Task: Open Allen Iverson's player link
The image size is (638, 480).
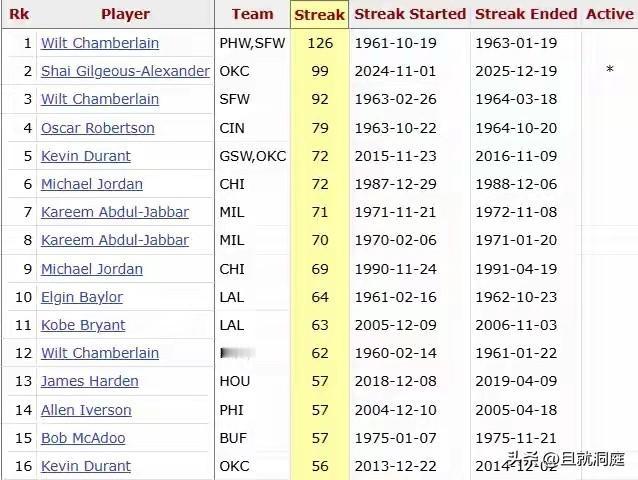Action: [86, 410]
